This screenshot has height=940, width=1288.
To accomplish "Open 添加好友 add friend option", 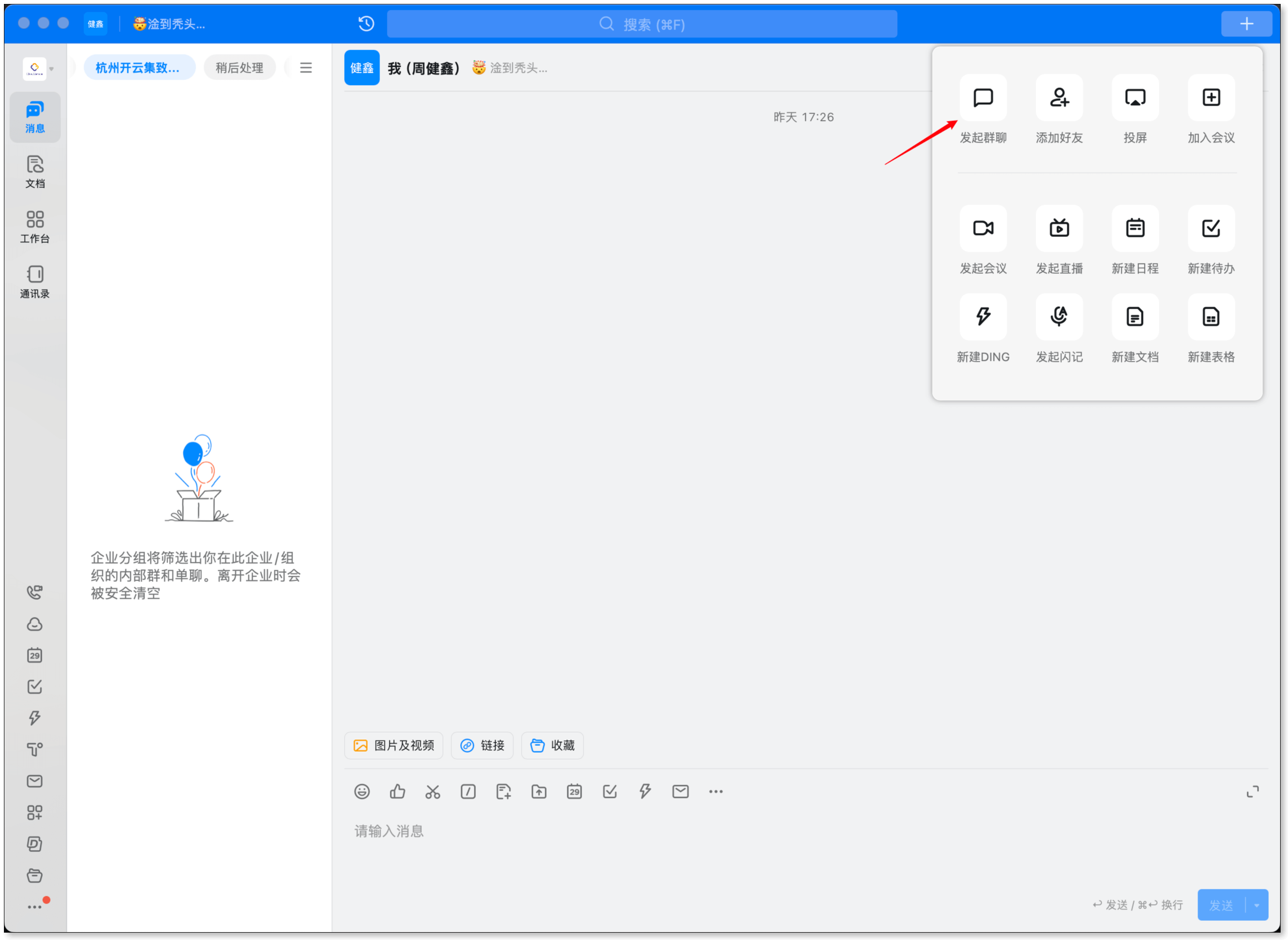I will (1059, 98).
